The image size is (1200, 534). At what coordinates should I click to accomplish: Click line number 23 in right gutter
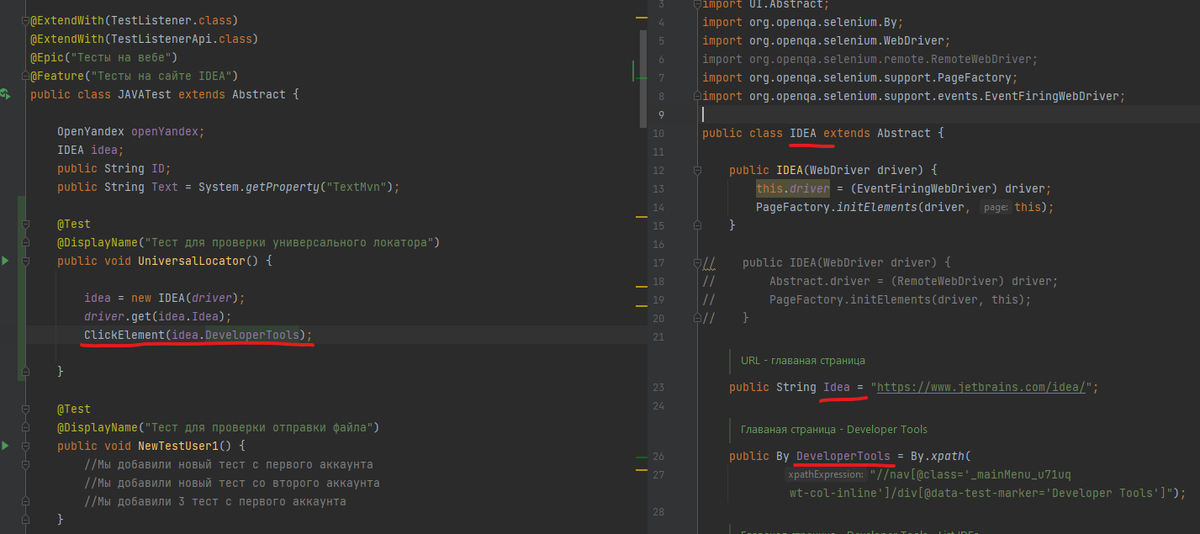[x=657, y=387]
